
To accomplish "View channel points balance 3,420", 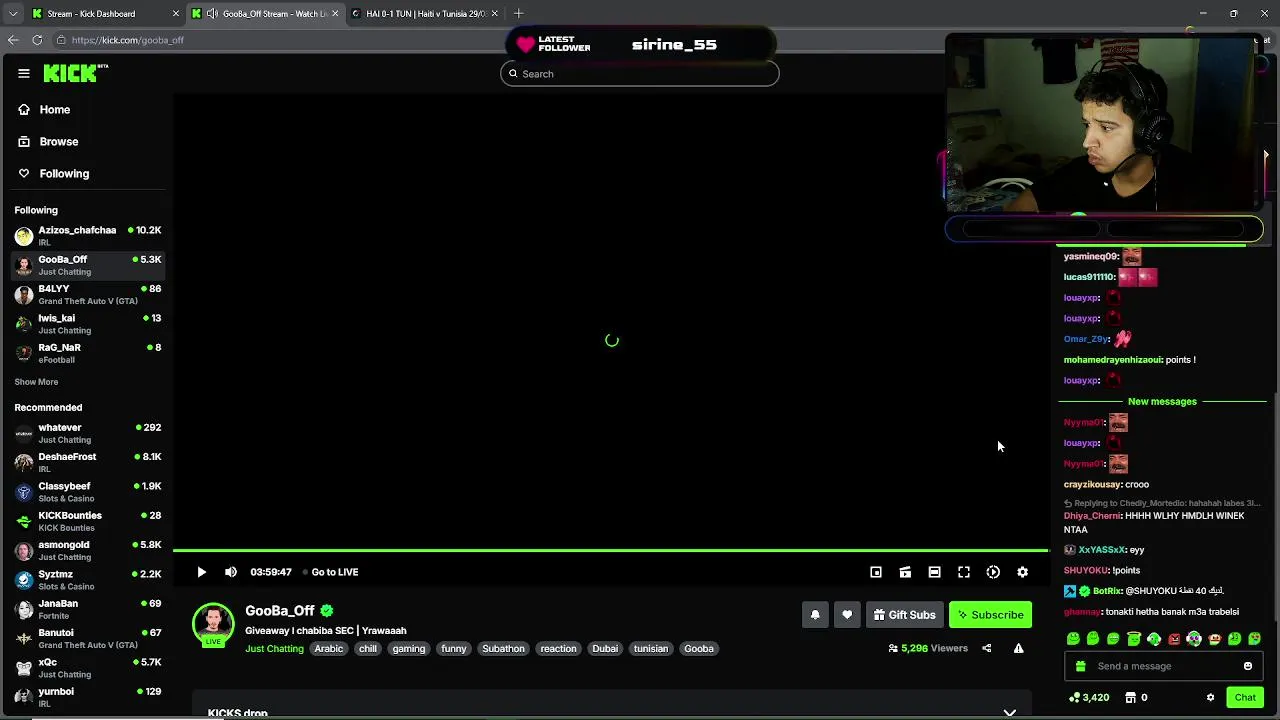I will pos(1089,697).
